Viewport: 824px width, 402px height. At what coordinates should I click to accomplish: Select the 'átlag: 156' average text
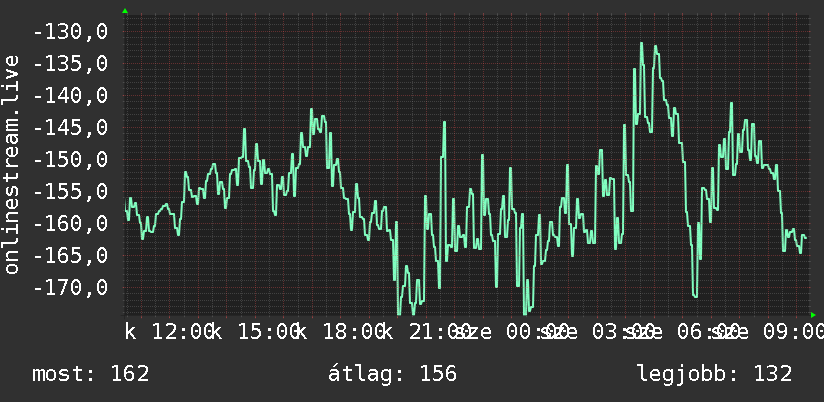click(393, 374)
